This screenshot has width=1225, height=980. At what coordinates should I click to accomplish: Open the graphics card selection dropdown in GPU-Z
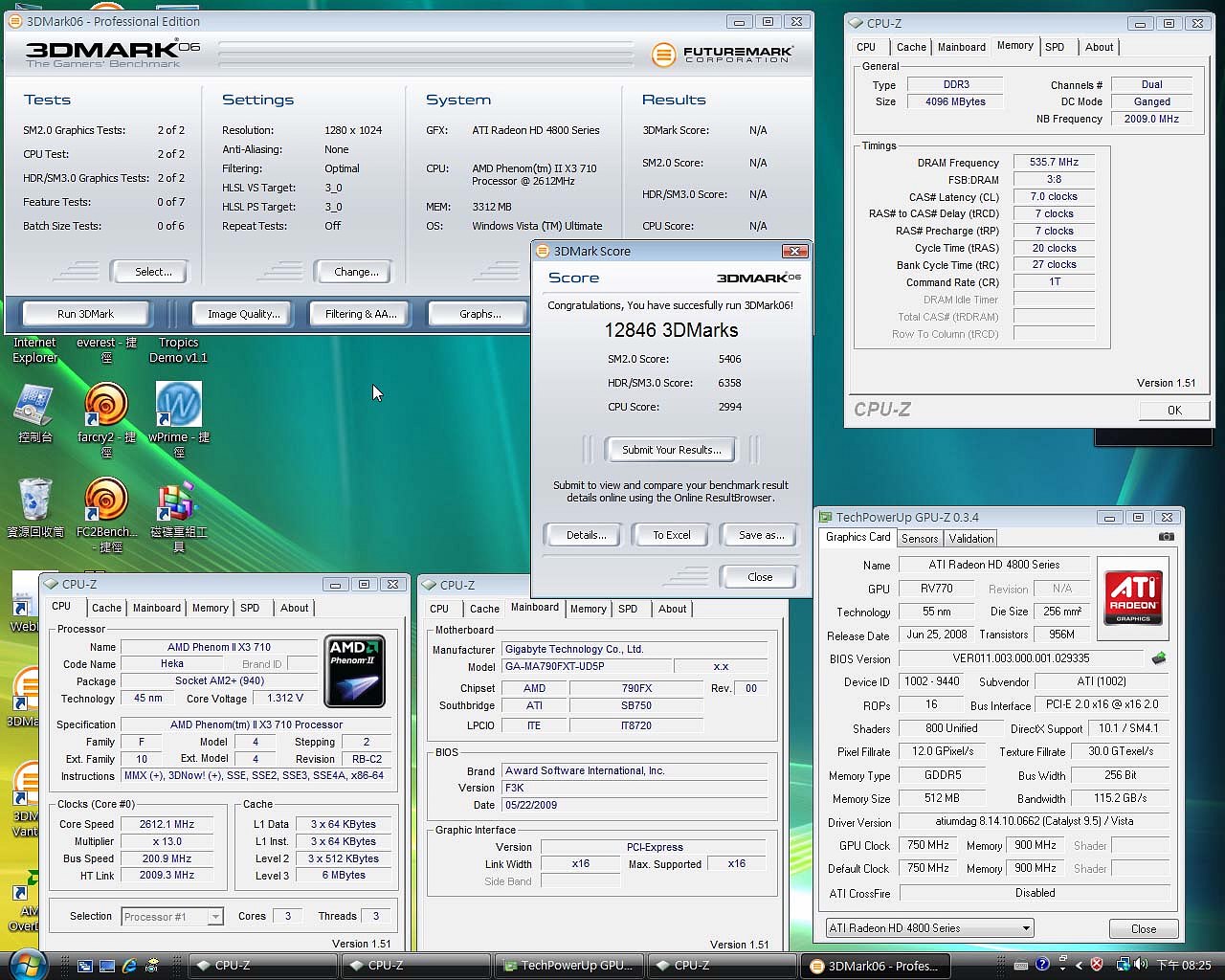[930, 928]
